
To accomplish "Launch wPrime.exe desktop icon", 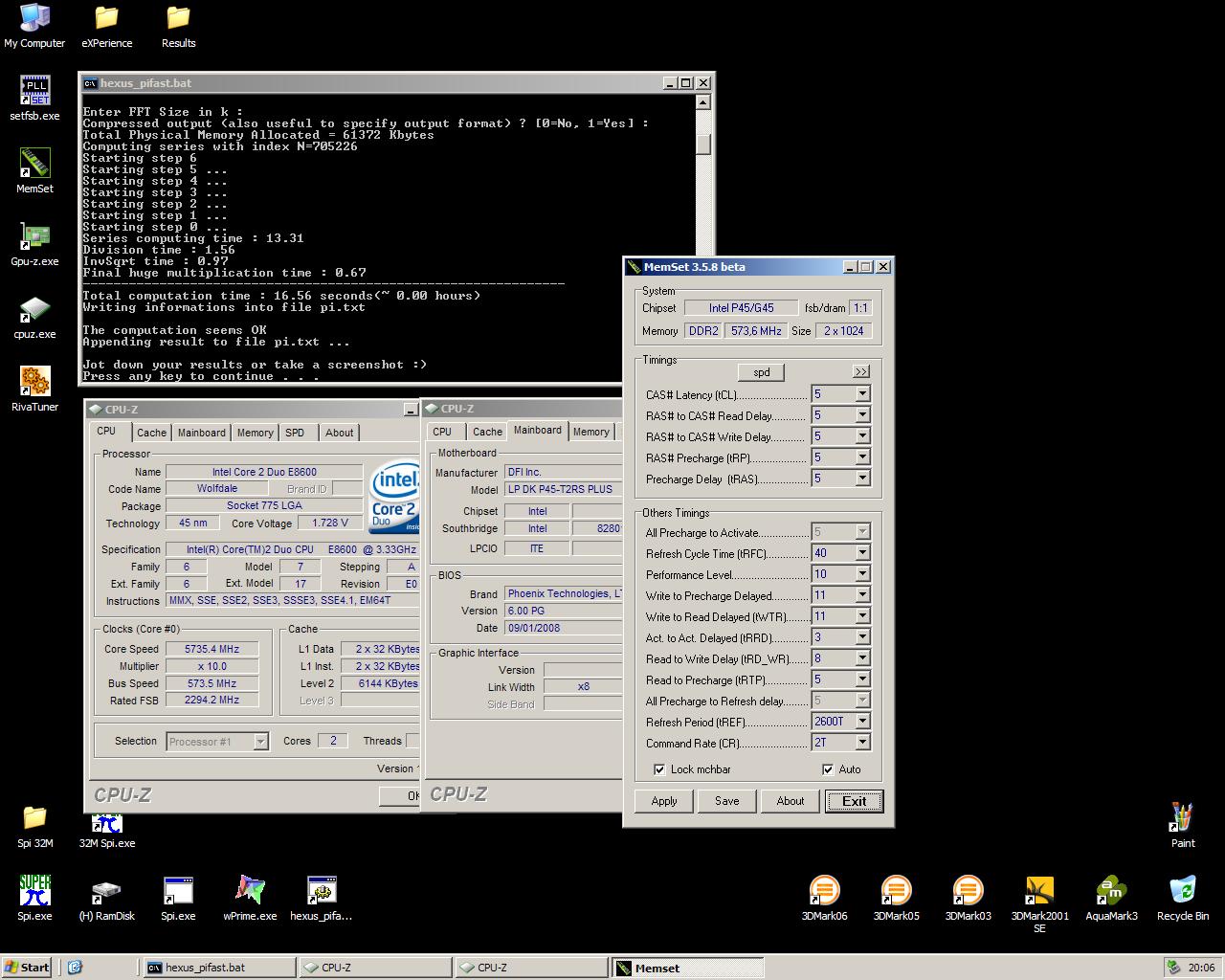I will click(x=250, y=899).
